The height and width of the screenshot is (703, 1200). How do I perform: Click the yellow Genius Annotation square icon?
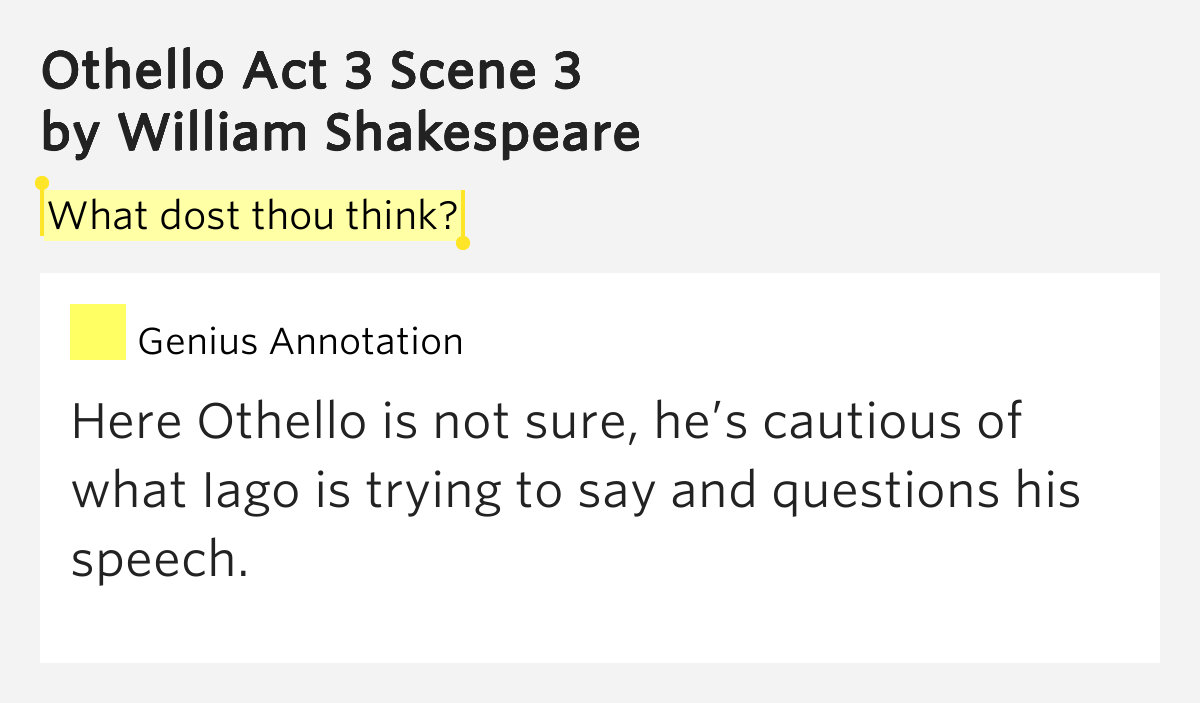[98, 332]
